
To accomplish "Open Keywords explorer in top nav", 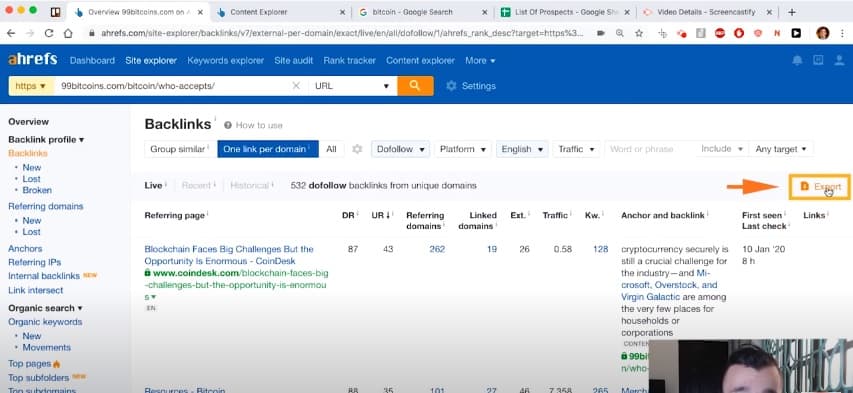I will [225, 60].
